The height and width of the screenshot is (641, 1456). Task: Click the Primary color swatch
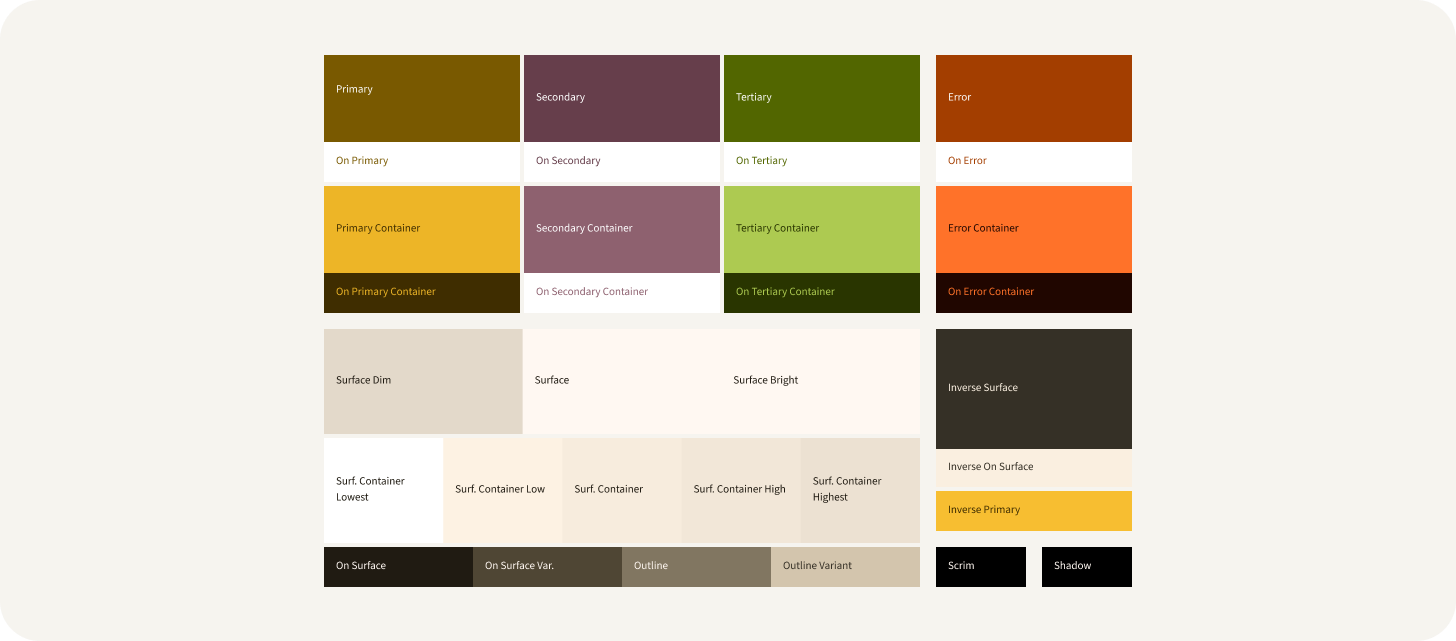tap(421, 98)
